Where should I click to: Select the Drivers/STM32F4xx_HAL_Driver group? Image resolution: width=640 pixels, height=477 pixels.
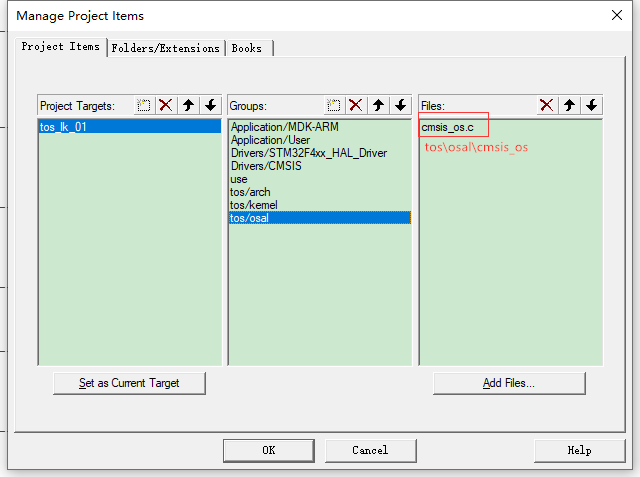[320, 153]
